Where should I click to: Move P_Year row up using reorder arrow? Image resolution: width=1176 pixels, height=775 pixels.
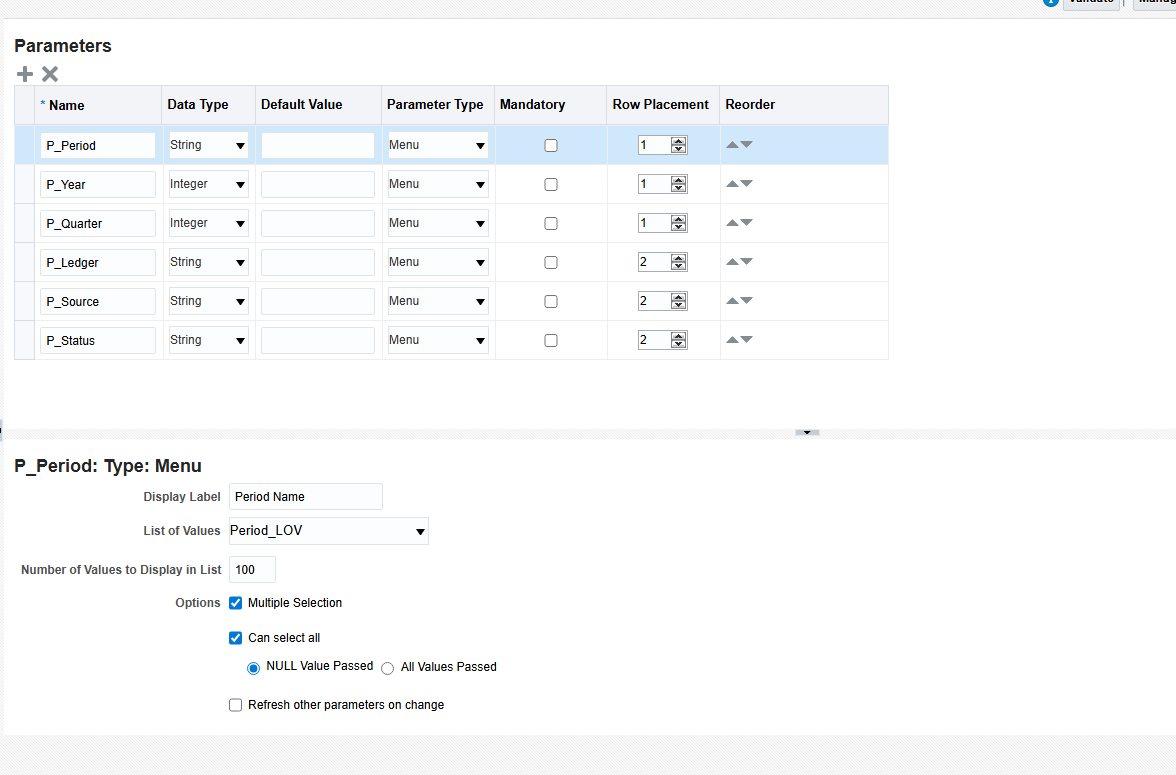pyautogui.click(x=732, y=184)
